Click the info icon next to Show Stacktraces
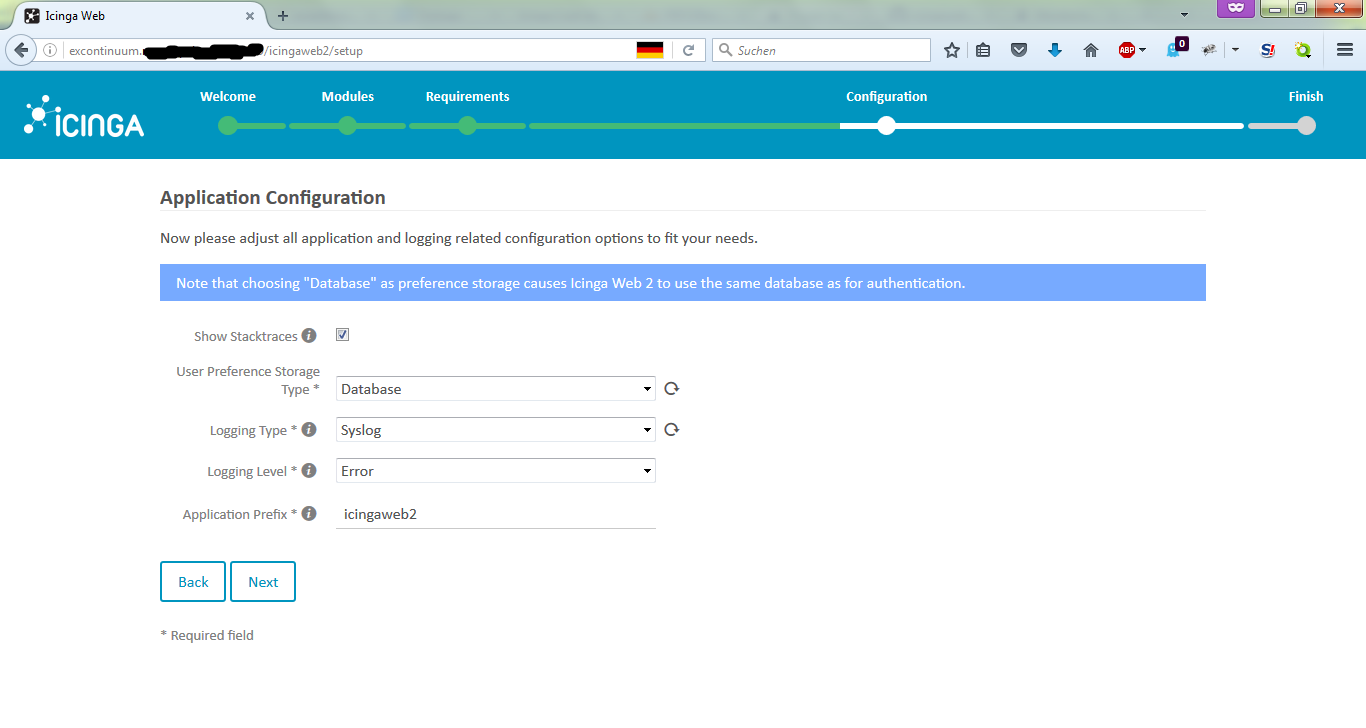The image size is (1366, 728). [x=309, y=336]
